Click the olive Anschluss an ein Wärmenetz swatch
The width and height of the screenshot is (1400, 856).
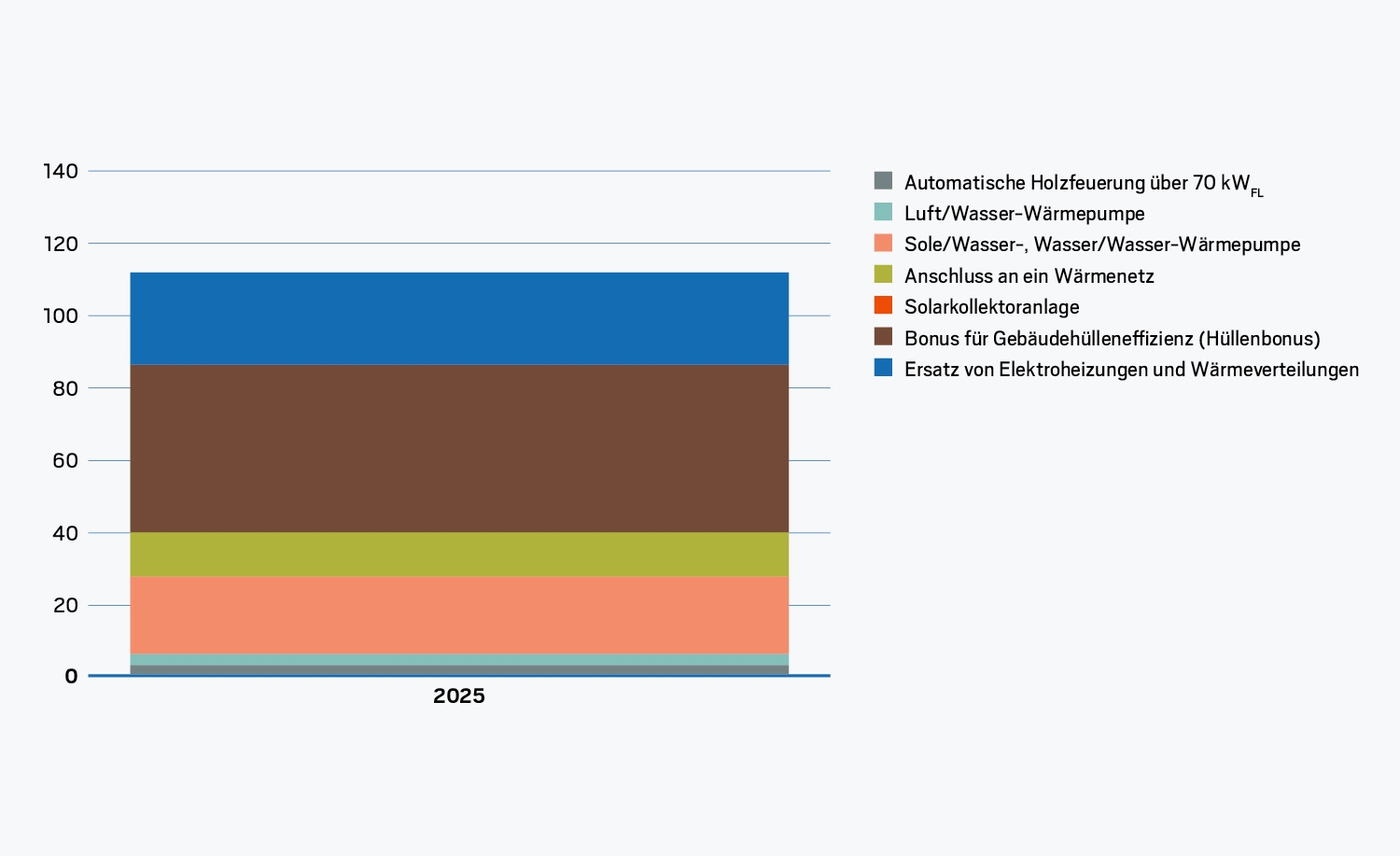pyautogui.click(x=883, y=274)
